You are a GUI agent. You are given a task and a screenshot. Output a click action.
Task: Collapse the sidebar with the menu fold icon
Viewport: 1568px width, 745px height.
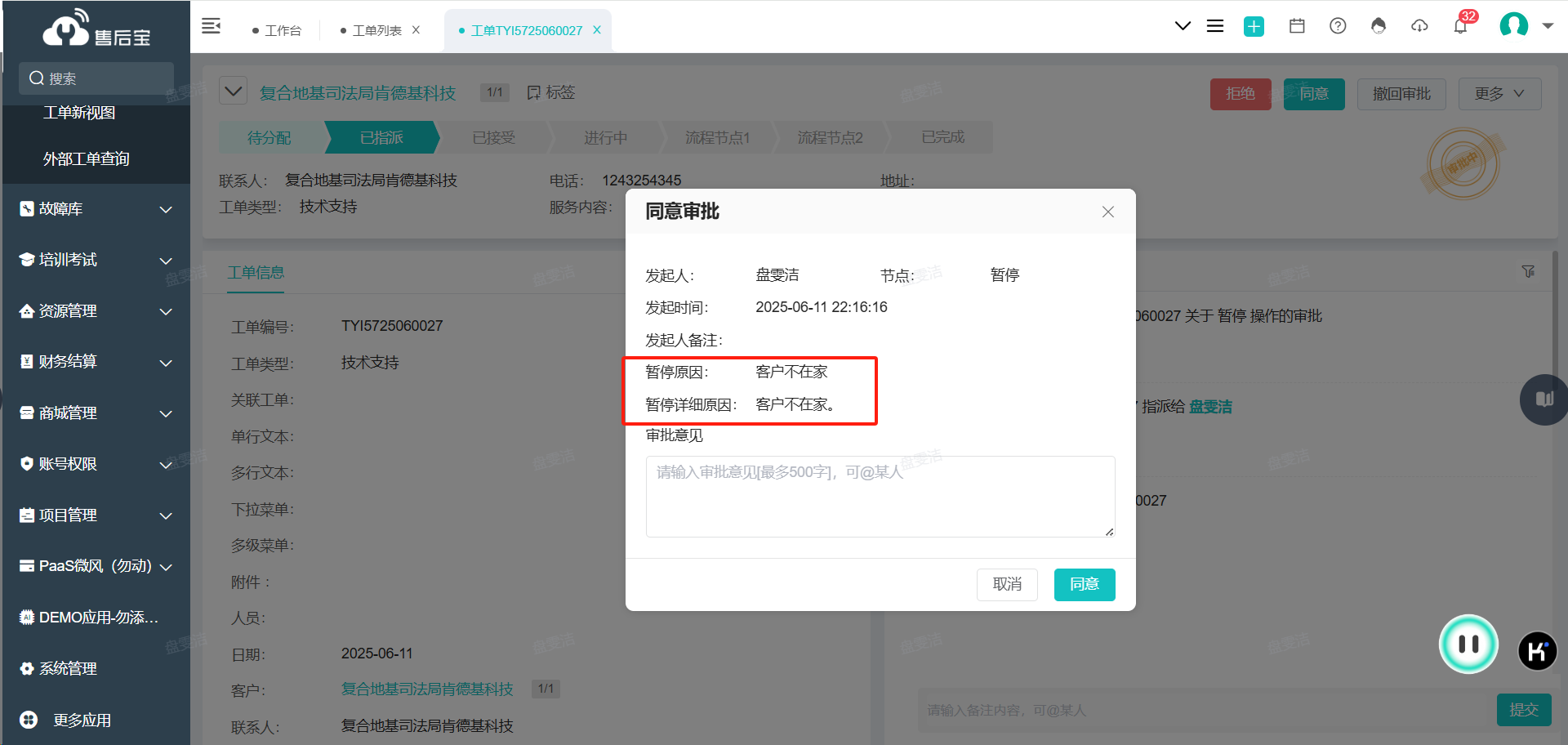click(x=212, y=26)
